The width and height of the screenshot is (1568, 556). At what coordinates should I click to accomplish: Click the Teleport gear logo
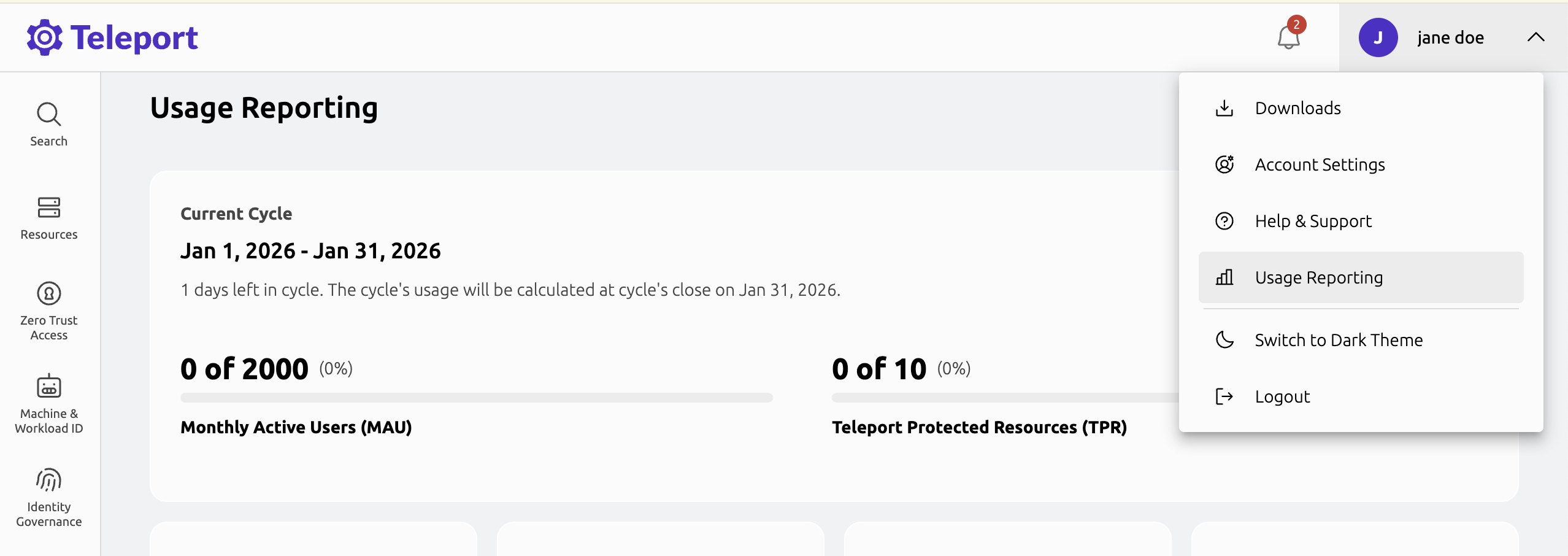pyautogui.click(x=44, y=37)
